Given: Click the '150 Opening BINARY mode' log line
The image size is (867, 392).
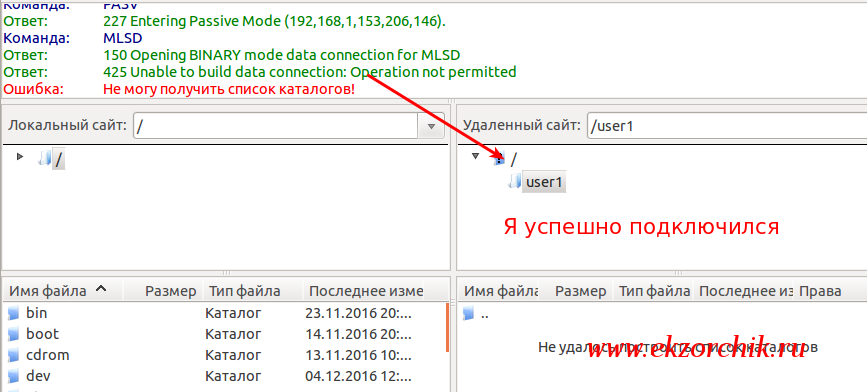Looking at the screenshot, I should click(x=281, y=55).
